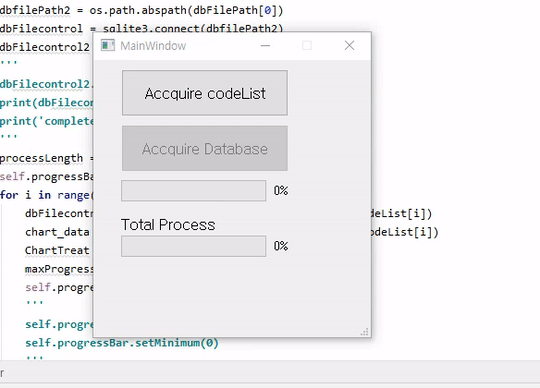This screenshot has height=388, width=540.
Task: Click the first progress bar under Accquire Database
Action: pyautogui.click(x=194, y=191)
